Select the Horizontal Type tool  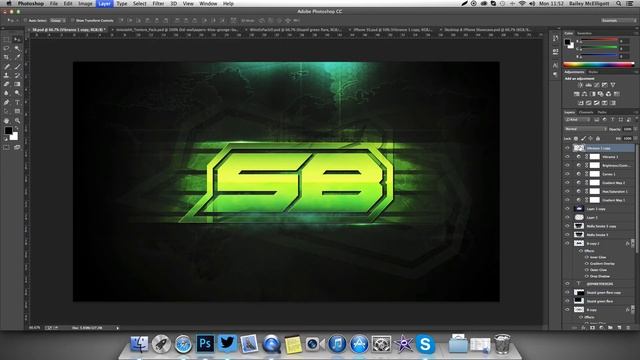pyautogui.click(x=17, y=102)
